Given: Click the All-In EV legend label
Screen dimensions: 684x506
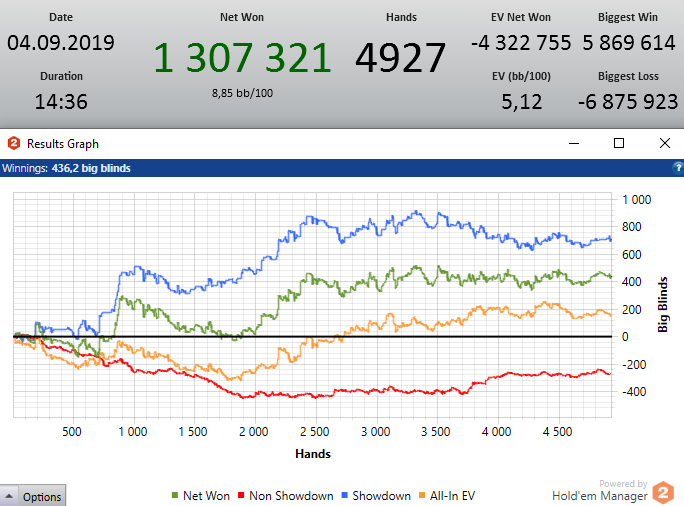Looking at the screenshot, I should tap(452, 496).
